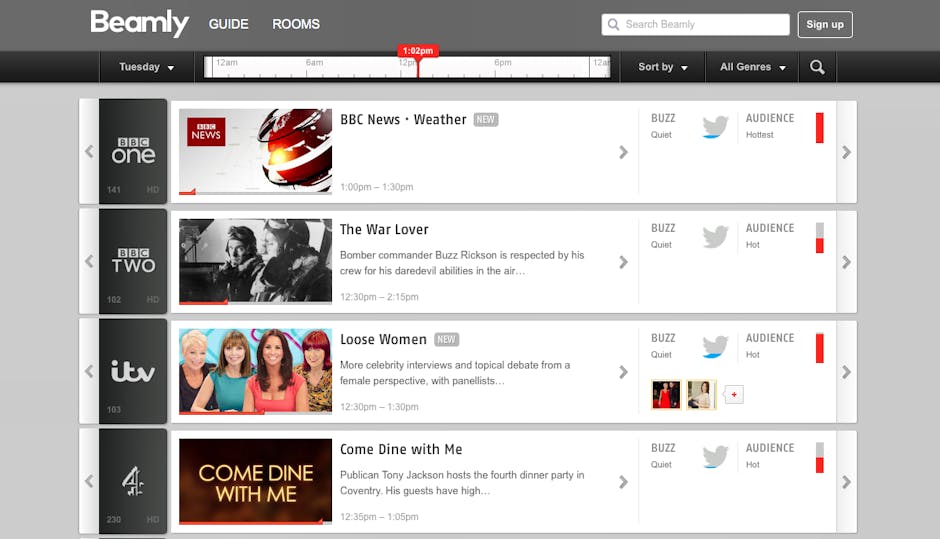Open the Sort by dropdown
The image size is (940, 539).
(x=663, y=67)
